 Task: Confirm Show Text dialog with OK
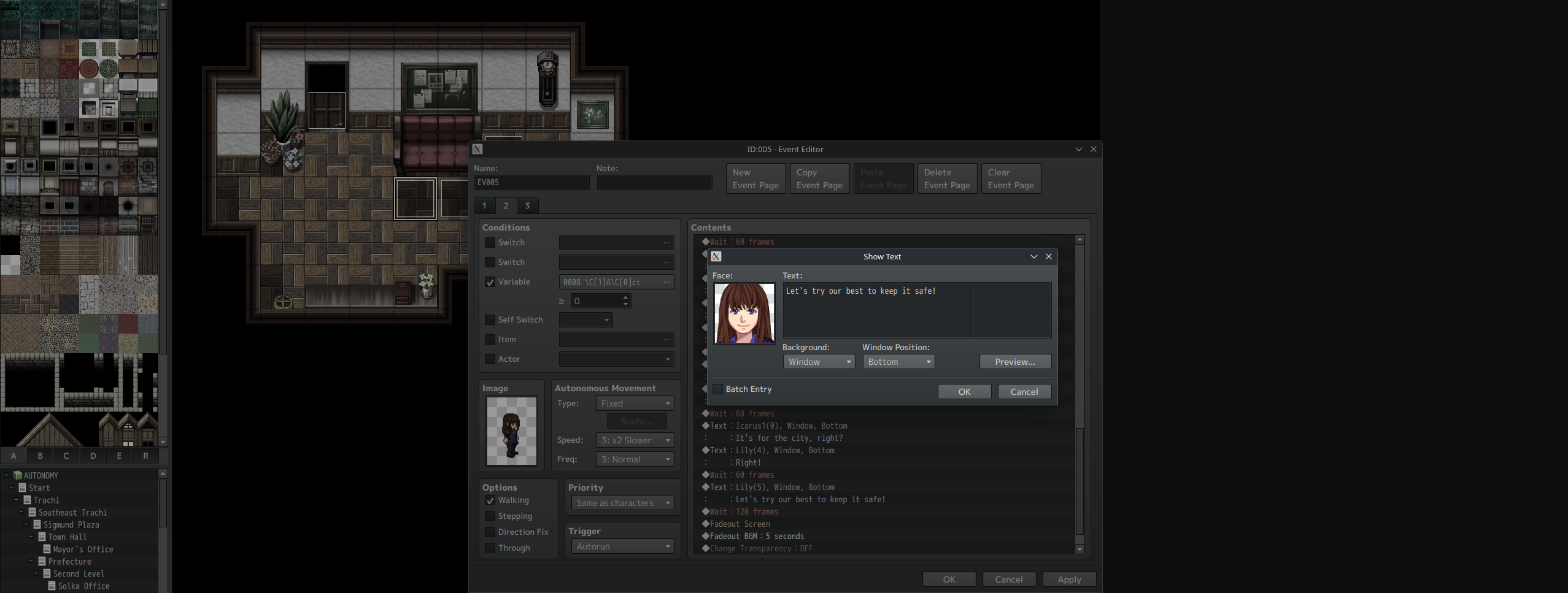pyautogui.click(x=964, y=392)
